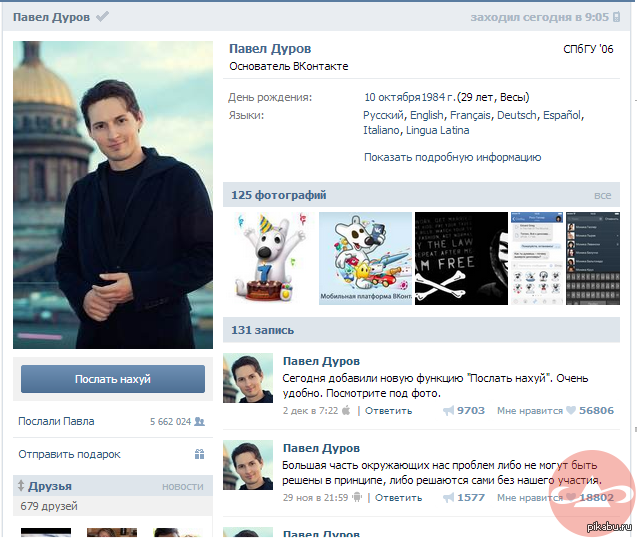Select the Italiano language link
The width and height of the screenshot is (637, 538).
pyautogui.click(x=381, y=130)
